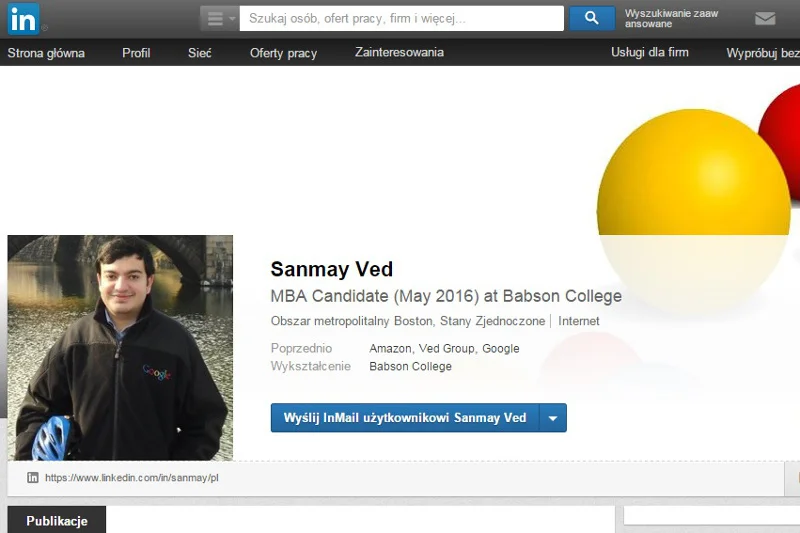This screenshot has height=533, width=800.
Task: Select Oferty pracy in navigation
Action: click(284, 53)
